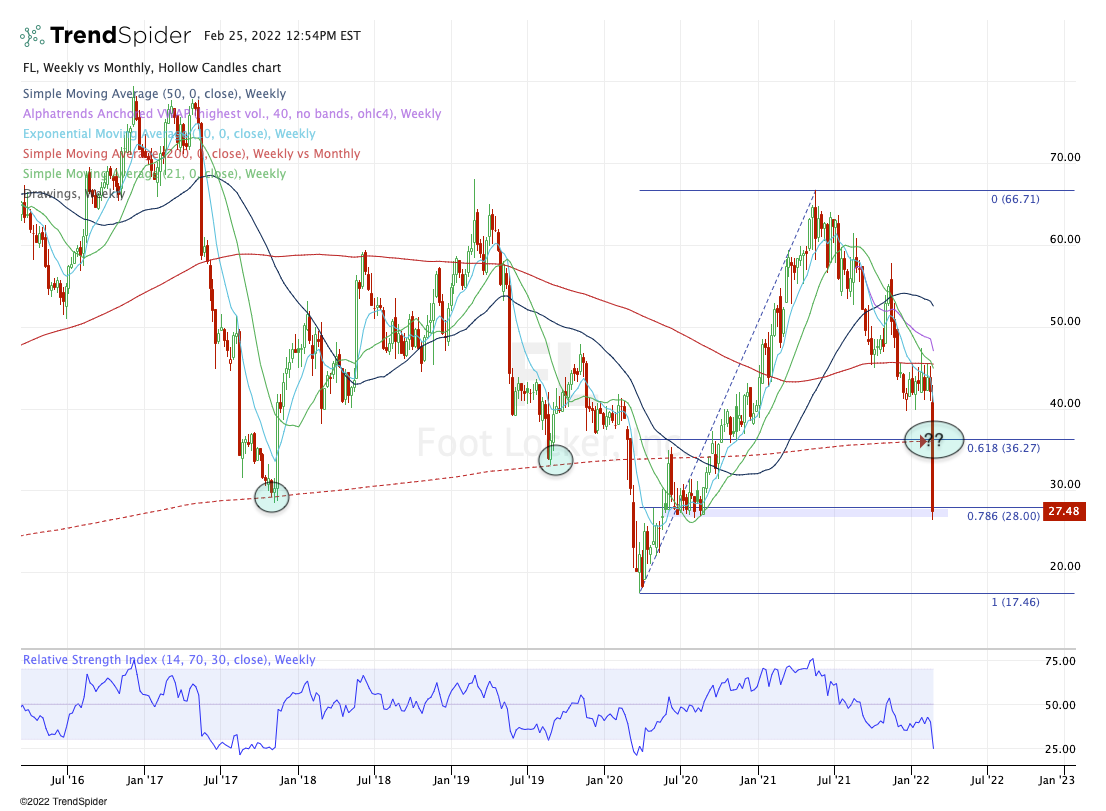Click the FL Weekly vs Monthly chart title
Screen dimensions: 1106x811
(x=152, y=68)
